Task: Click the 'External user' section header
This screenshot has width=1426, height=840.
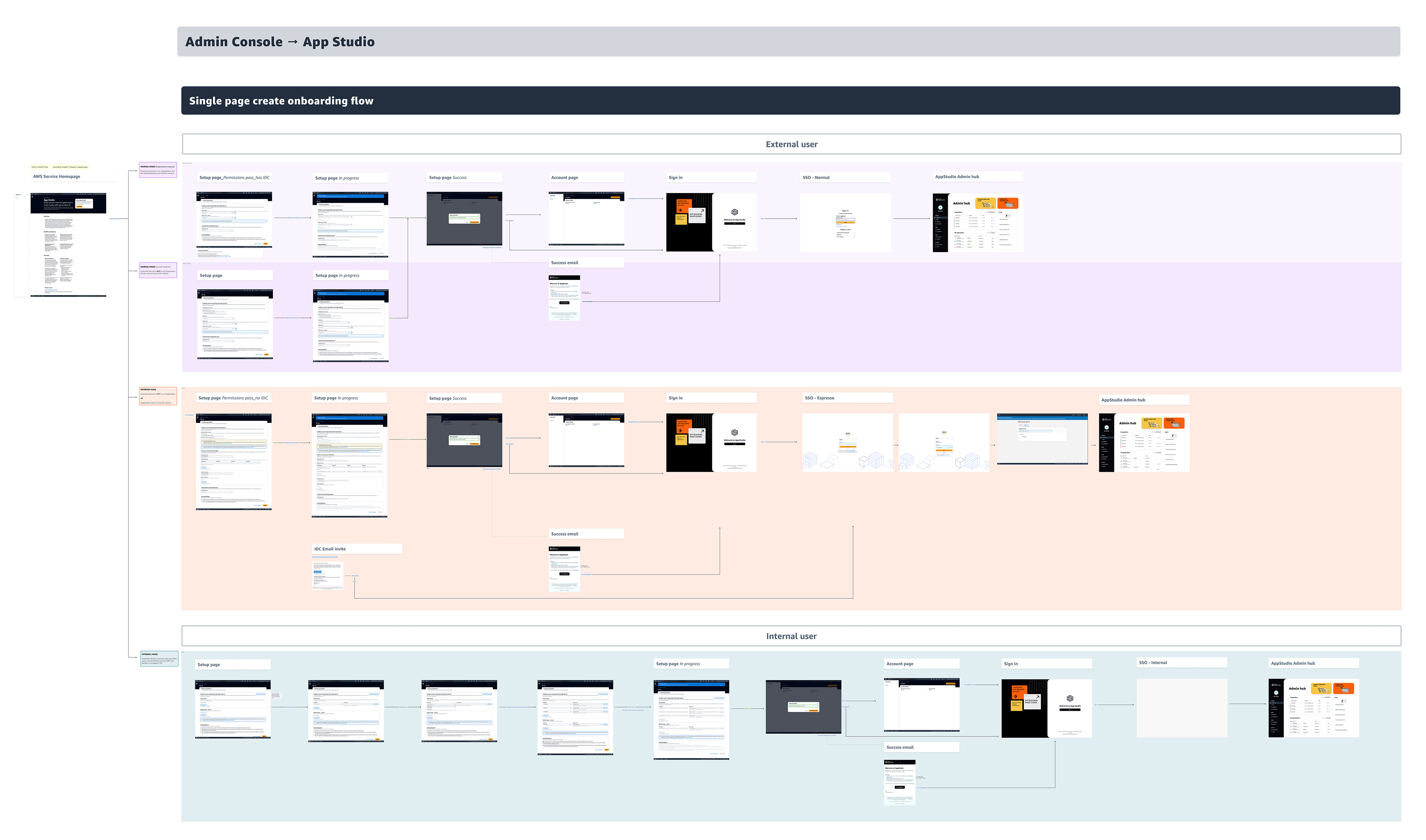Action: 791,144
